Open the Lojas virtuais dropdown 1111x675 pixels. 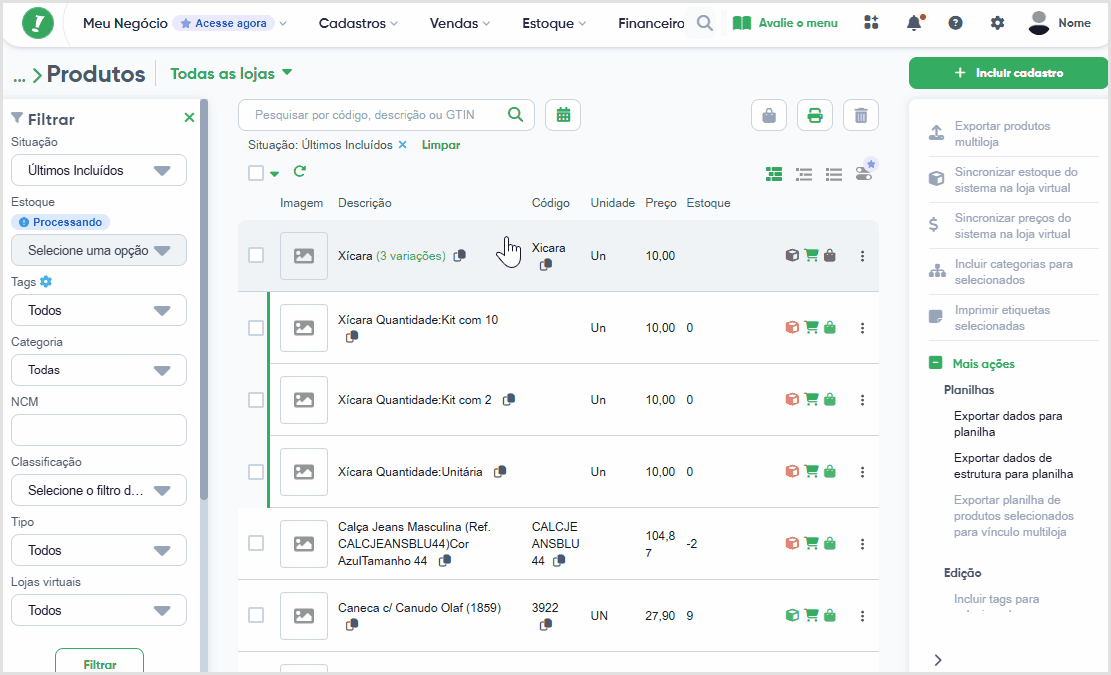pos(98,611)
